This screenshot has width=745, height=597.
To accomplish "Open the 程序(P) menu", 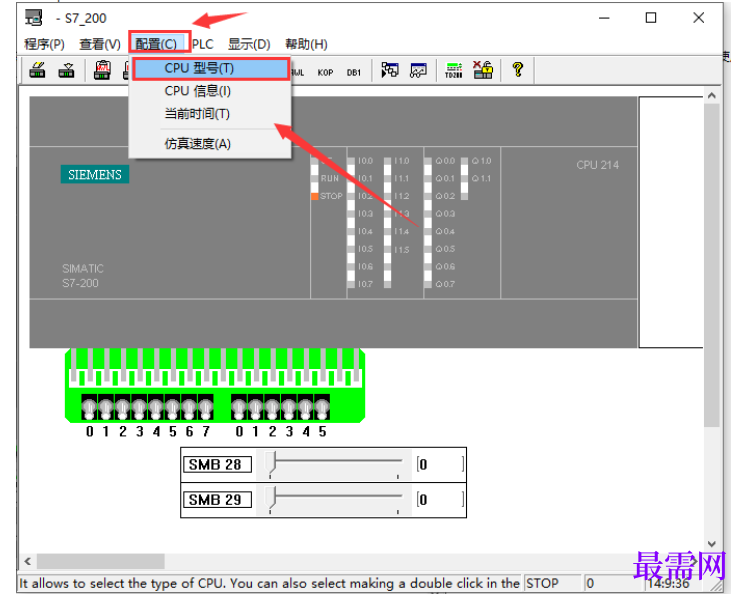I will point(45,44).
